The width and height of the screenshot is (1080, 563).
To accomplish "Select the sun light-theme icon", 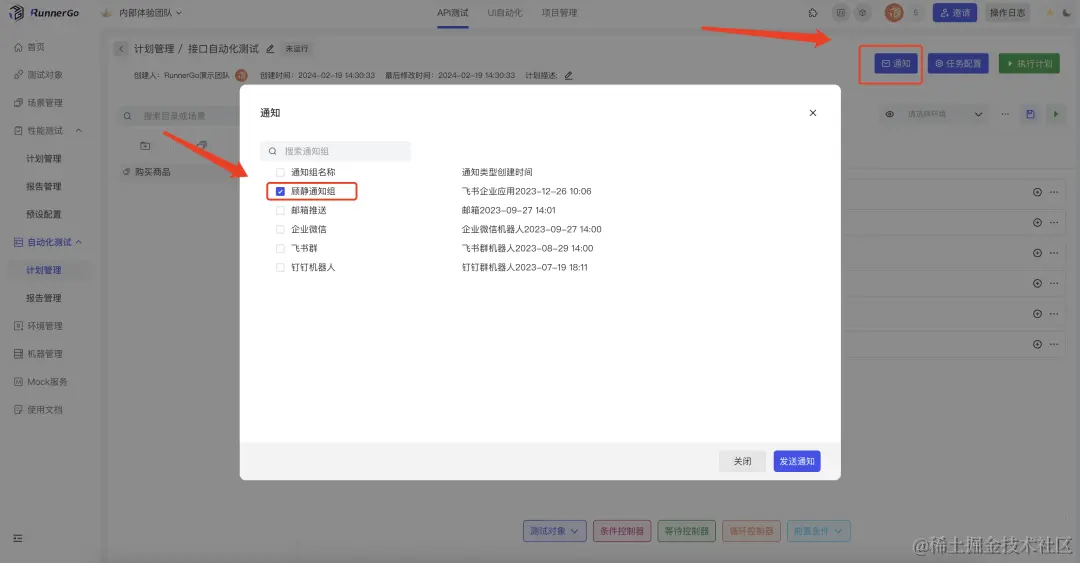I will tap(1050, 12).
